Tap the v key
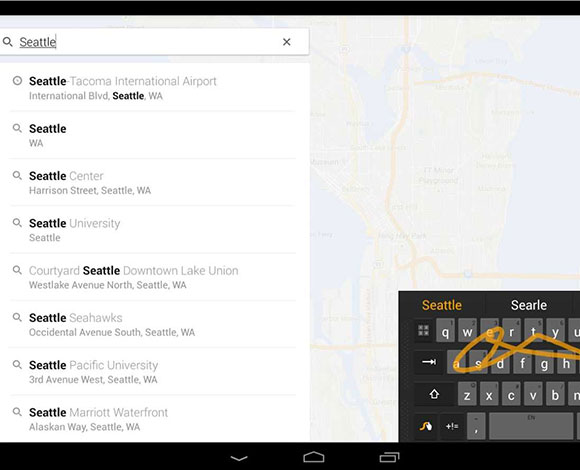This screenshot has width=580, height=470. click(x=533, y=394)
